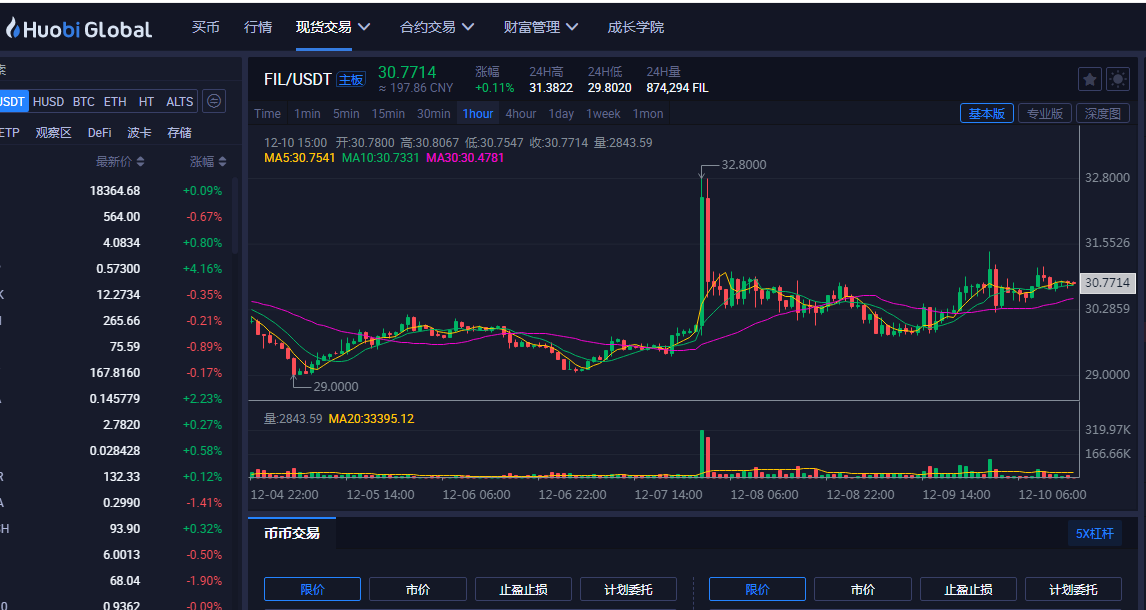1146x610 pixels.
Task: Switch quote currency to BTC
Action: (x=83, y=101)
